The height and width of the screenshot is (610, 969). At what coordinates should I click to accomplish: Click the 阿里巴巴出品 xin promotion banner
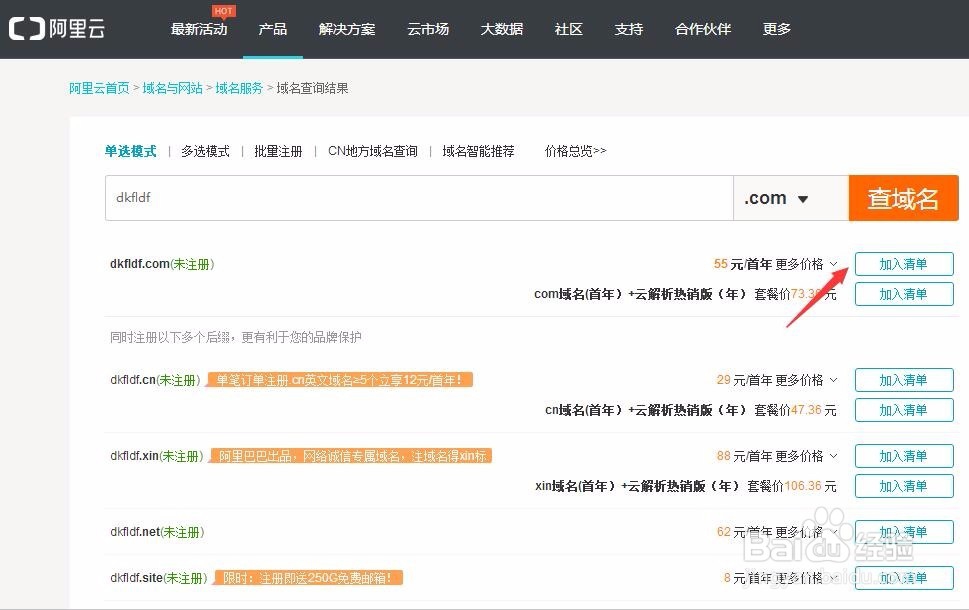pos(351,456)
